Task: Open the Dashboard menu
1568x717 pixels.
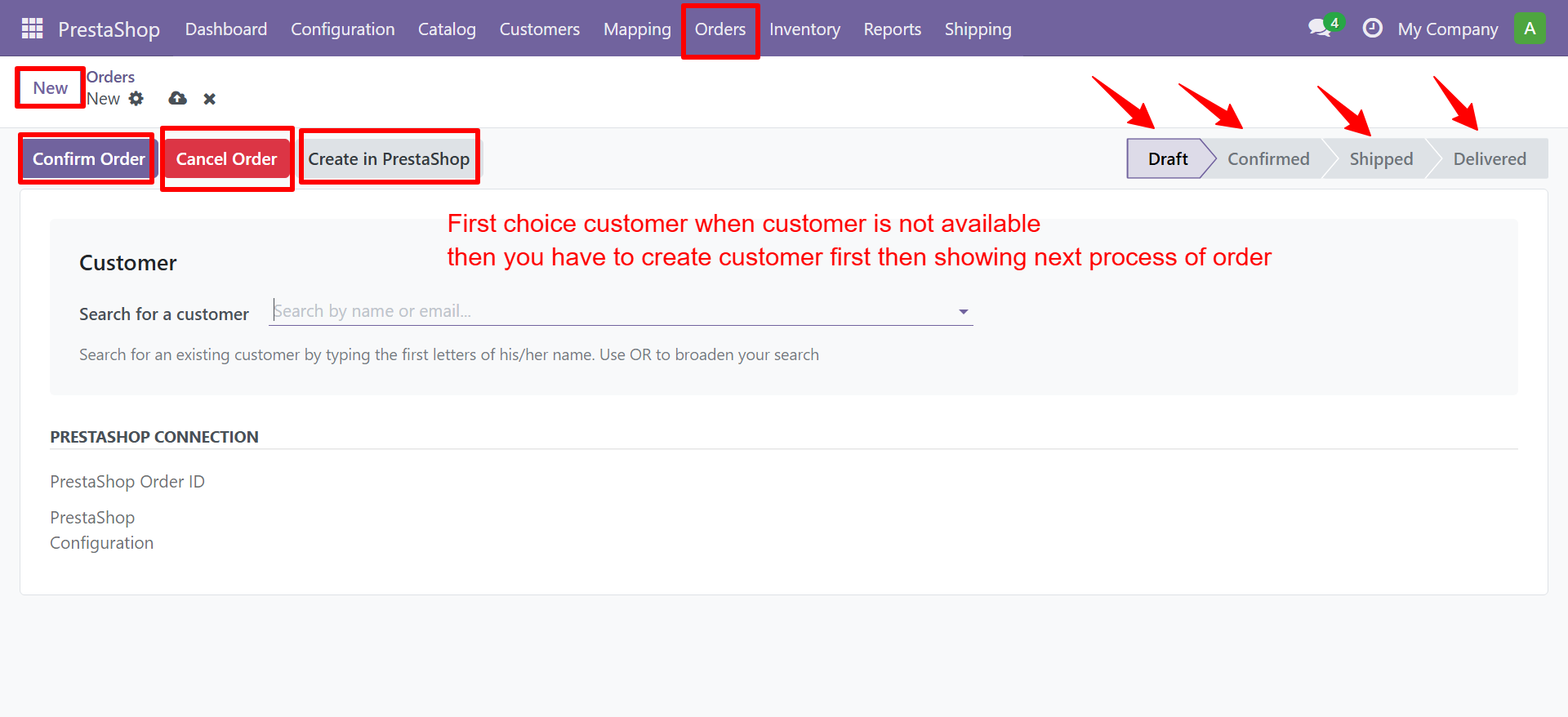Action: coord(226,29)
